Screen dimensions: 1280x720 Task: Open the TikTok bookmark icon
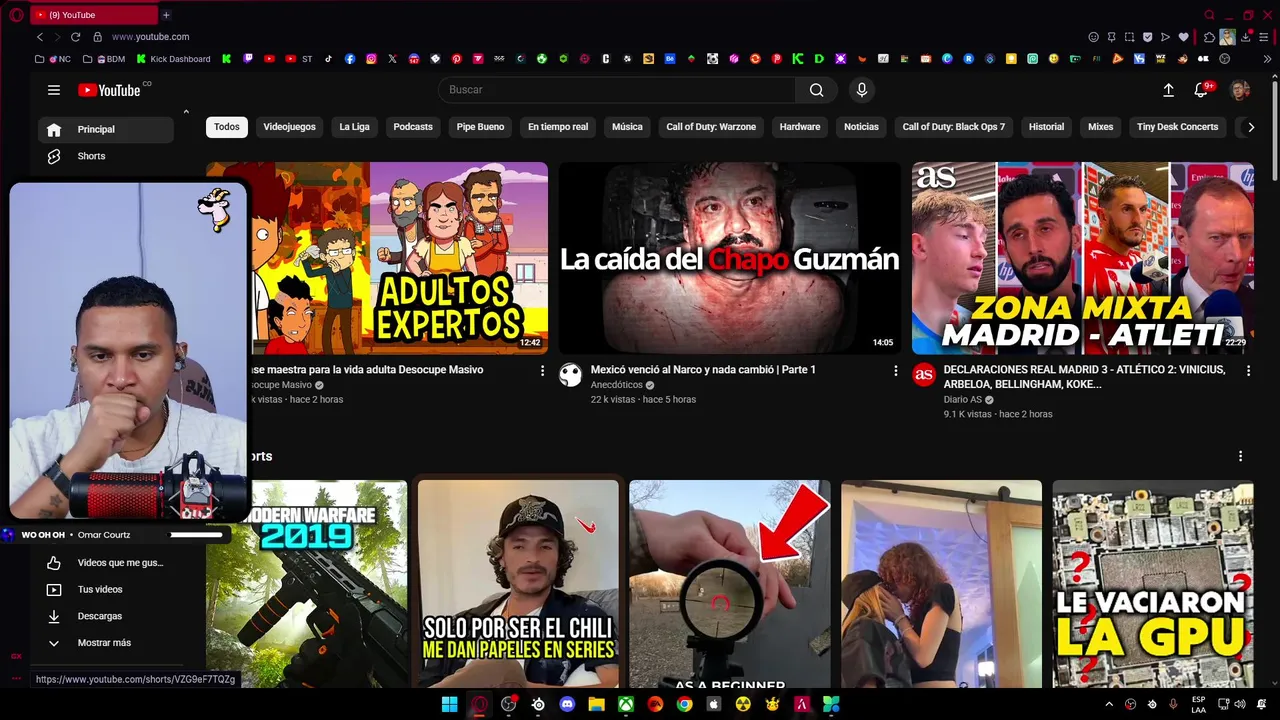328,59
